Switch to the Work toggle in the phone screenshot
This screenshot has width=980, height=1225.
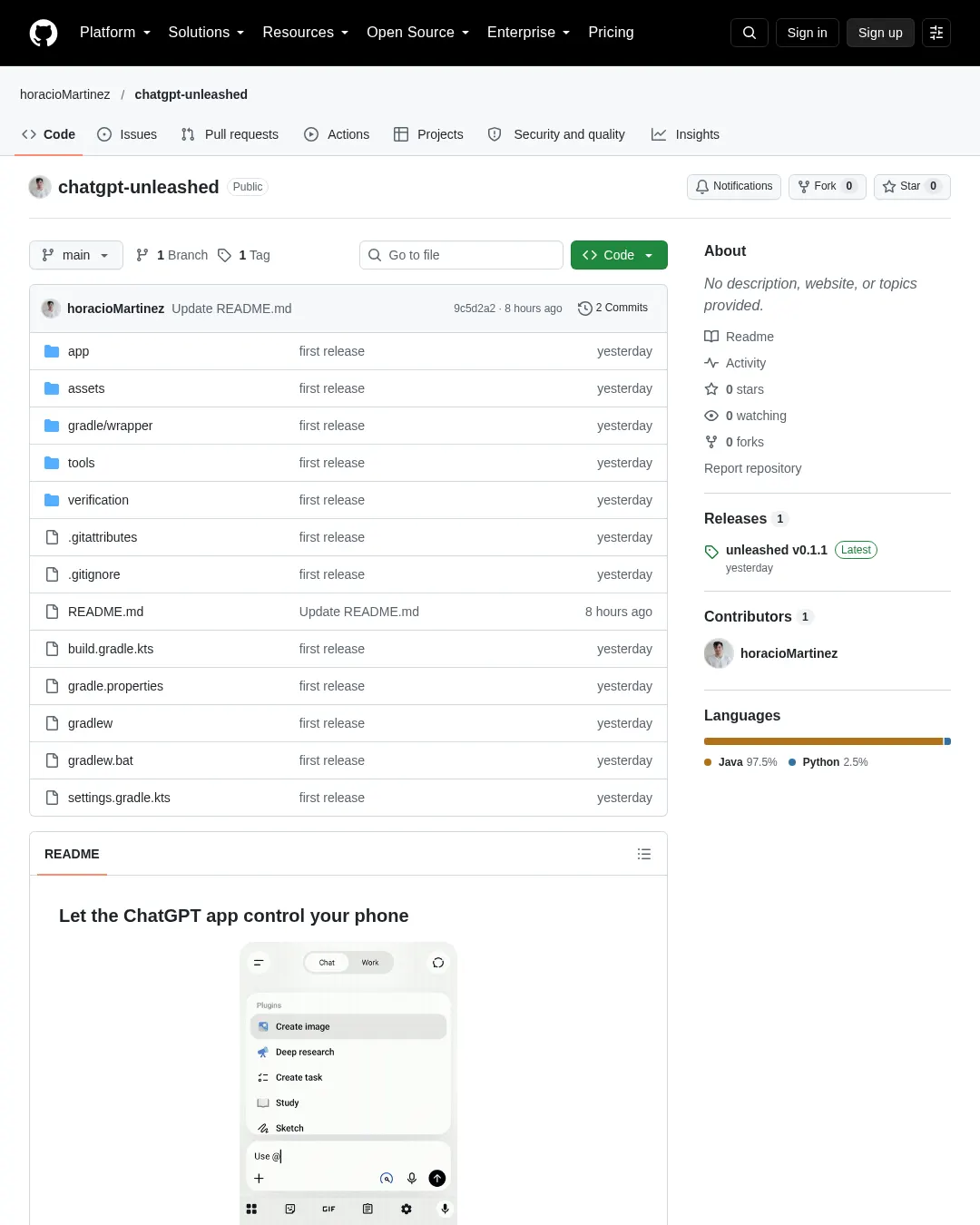click(x=370, y=963)
